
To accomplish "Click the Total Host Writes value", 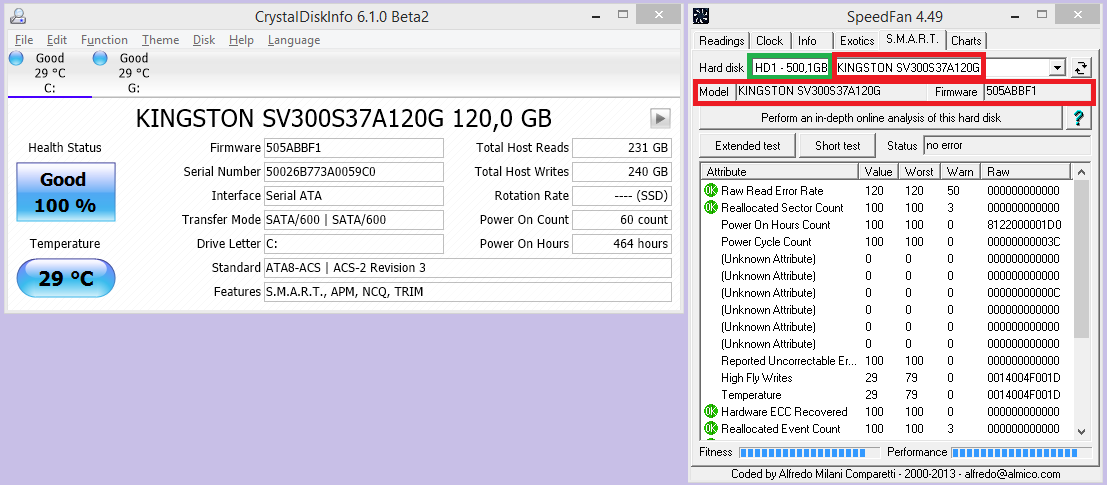I will 621,172.
